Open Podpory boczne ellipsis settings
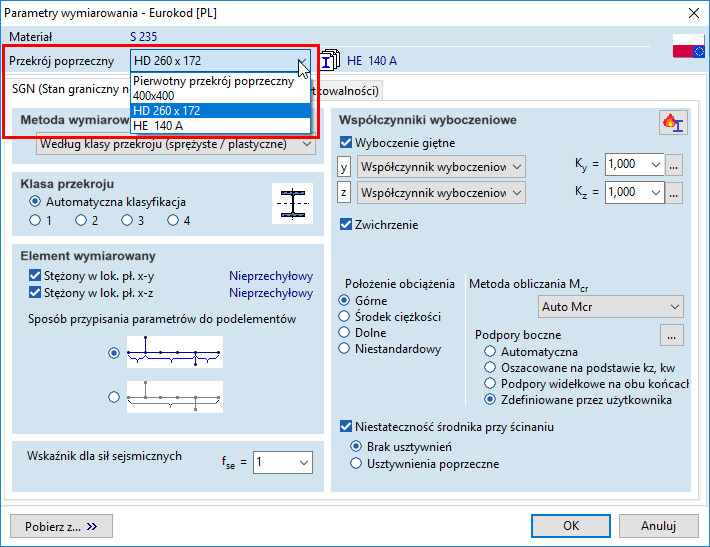The image size is (710, 547). pyautogui.click(x=672, y=335)
